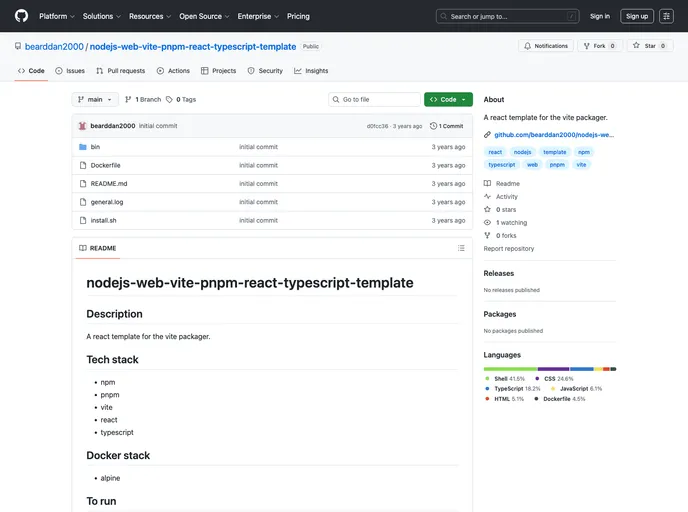Open the green Code dropdown
Image resolution: width=688 pixels, height=512 pixels.
click(x=448, y=100)
